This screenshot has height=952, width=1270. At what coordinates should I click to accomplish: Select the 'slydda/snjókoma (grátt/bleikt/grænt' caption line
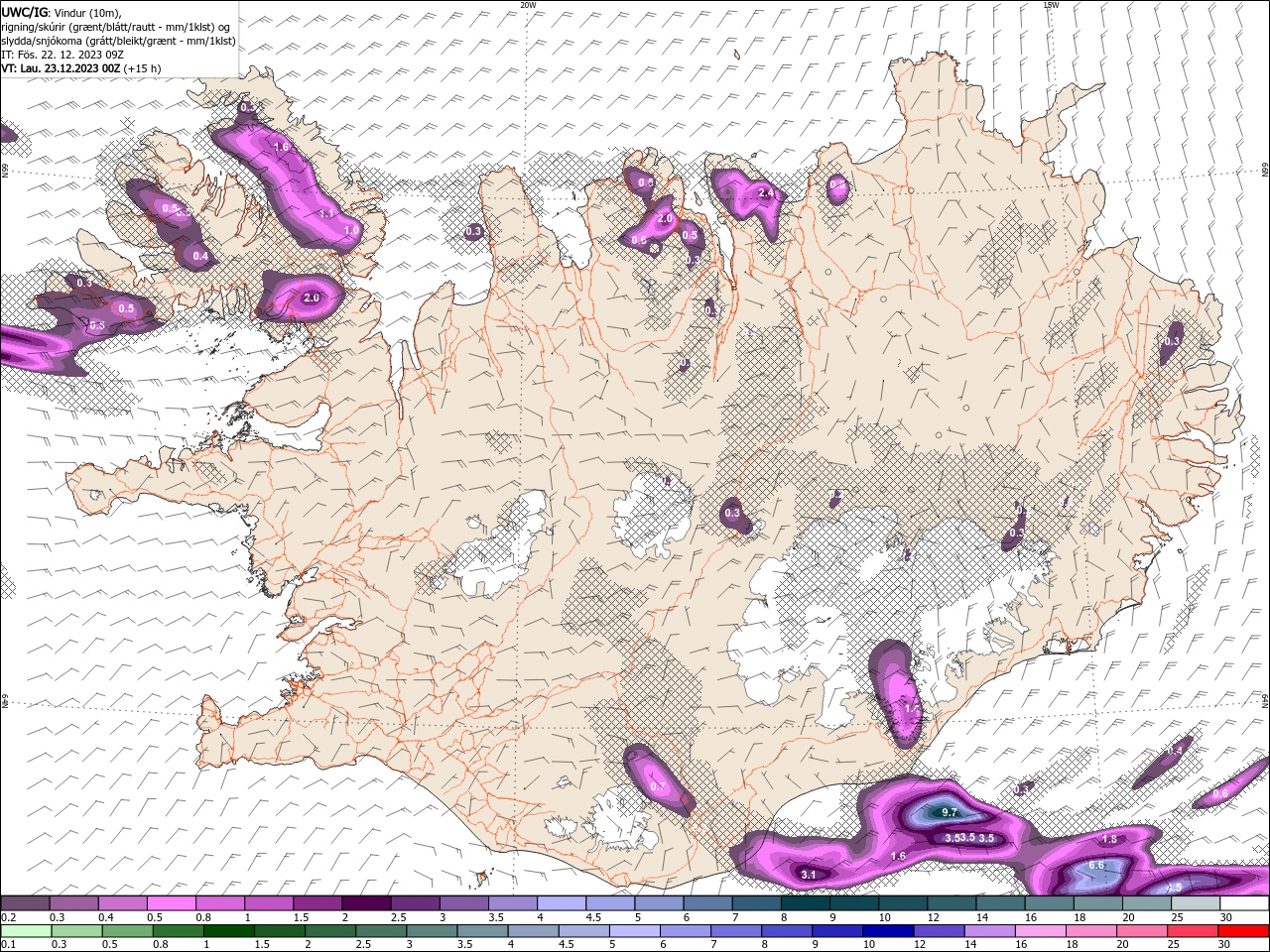tap(118, 41)
